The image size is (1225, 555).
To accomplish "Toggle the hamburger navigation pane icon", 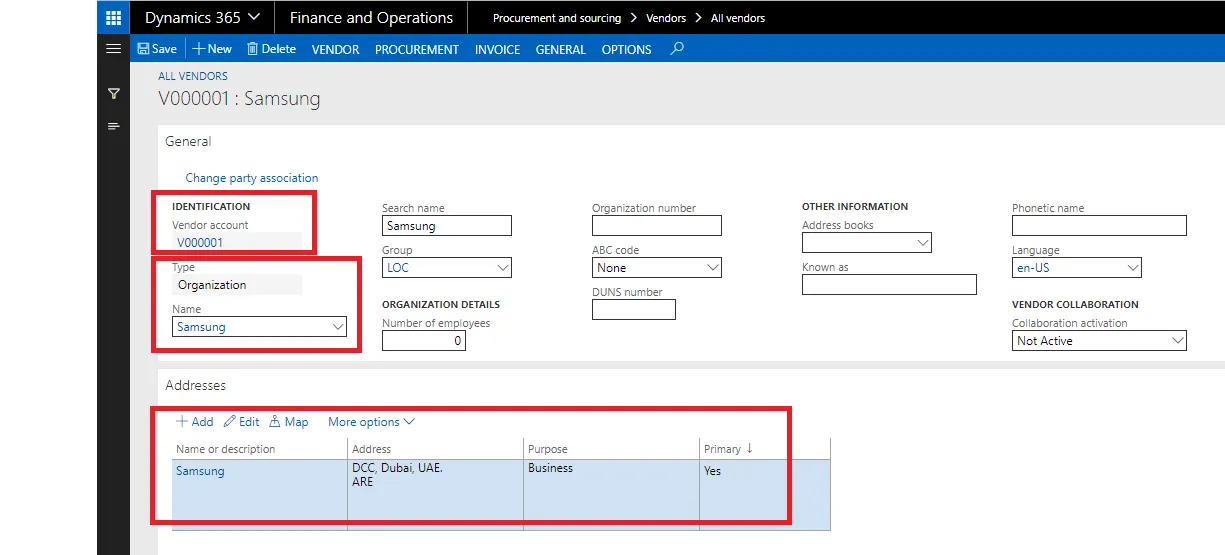I will pyautogui.click(x=113, y=48).
